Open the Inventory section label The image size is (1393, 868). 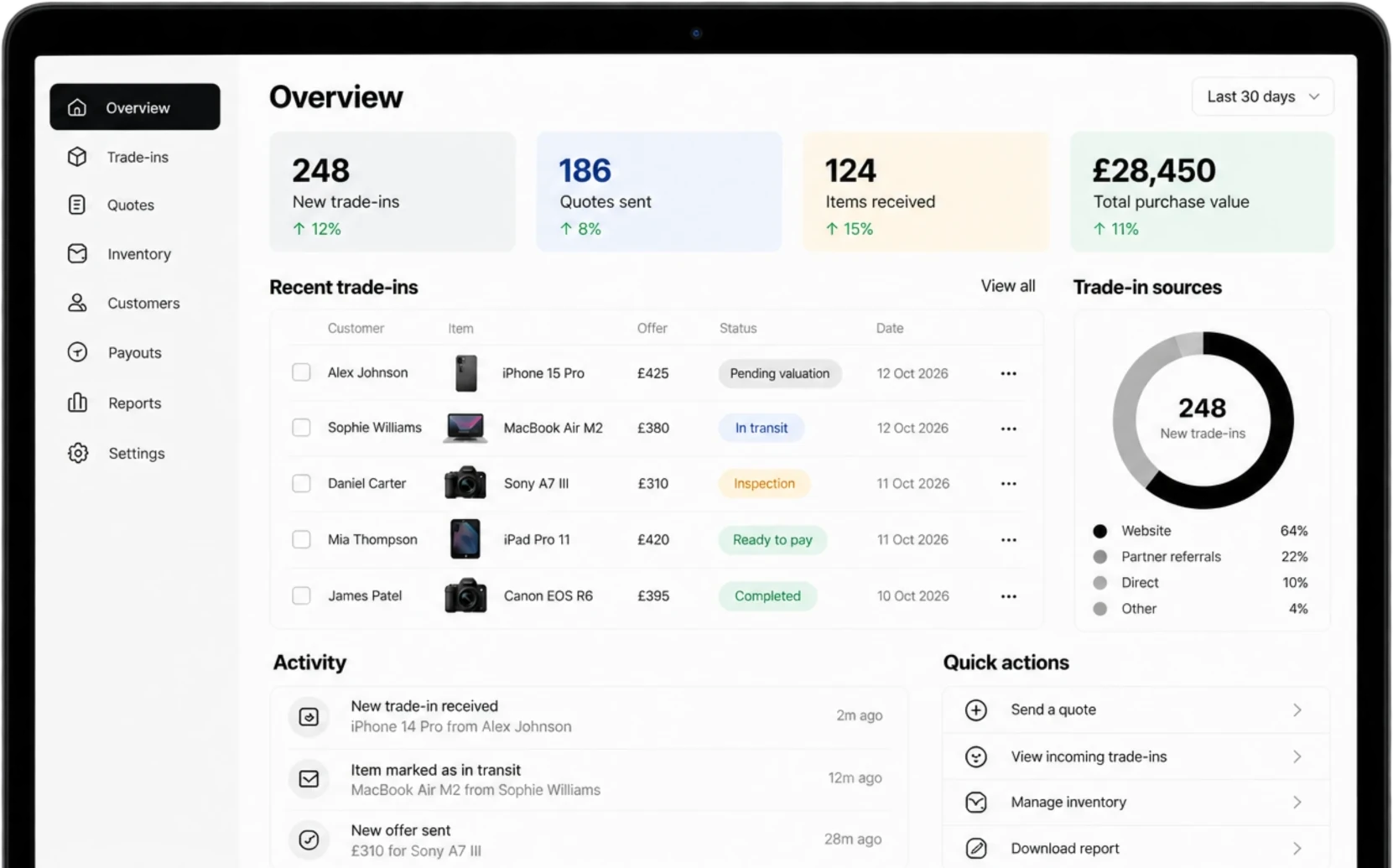tap(139, 254)
